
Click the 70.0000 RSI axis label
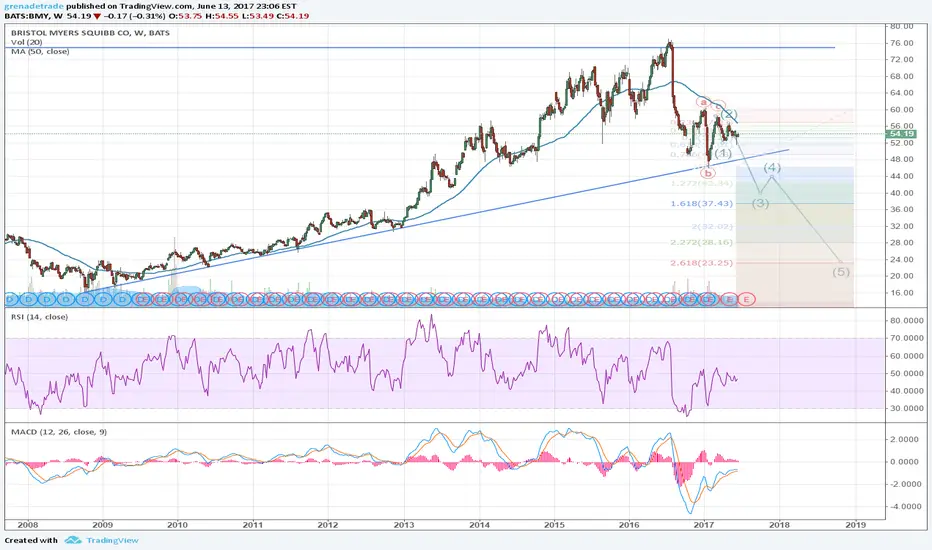(907, 338)
